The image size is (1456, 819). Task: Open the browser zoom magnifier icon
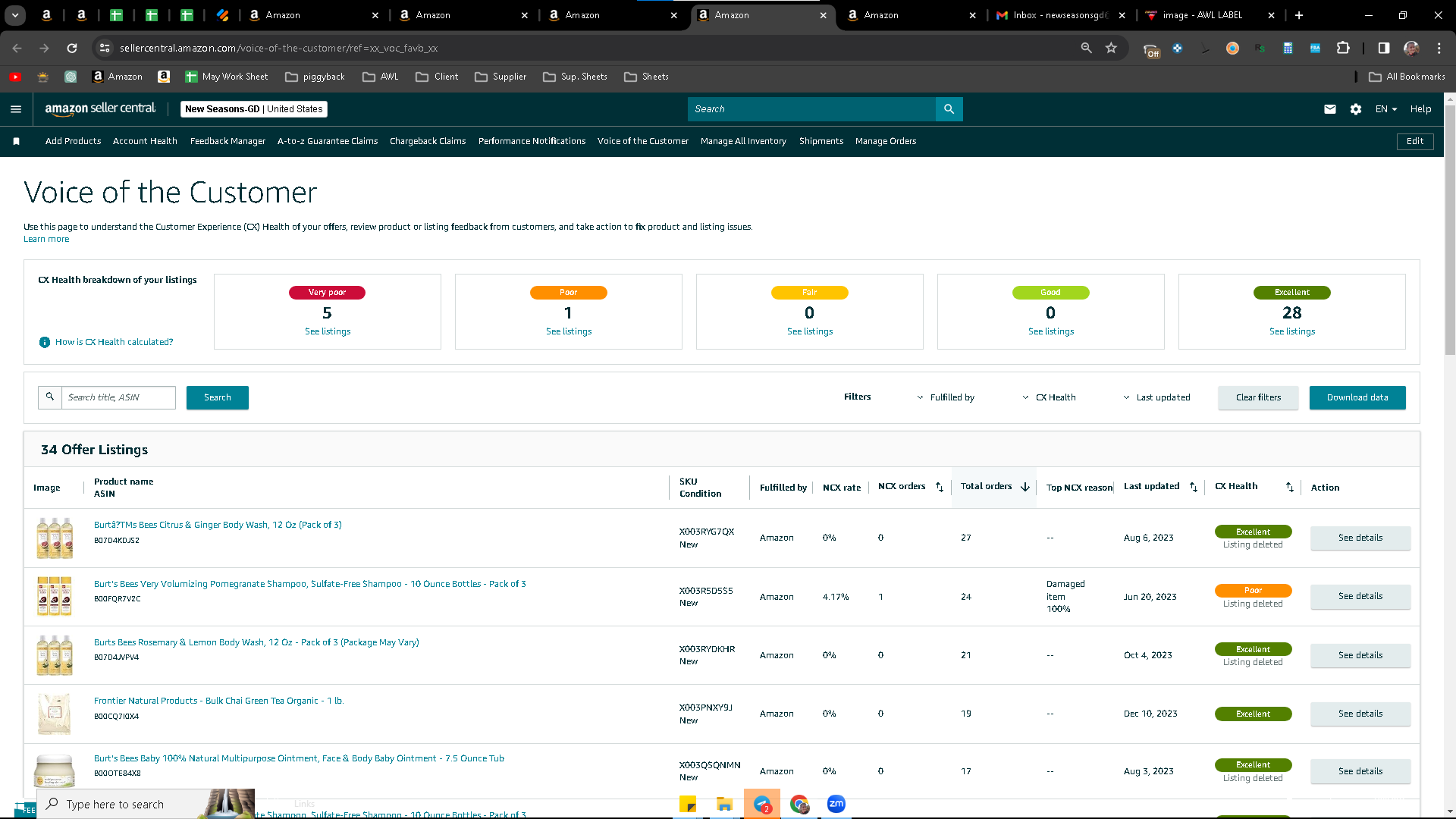1086,48
